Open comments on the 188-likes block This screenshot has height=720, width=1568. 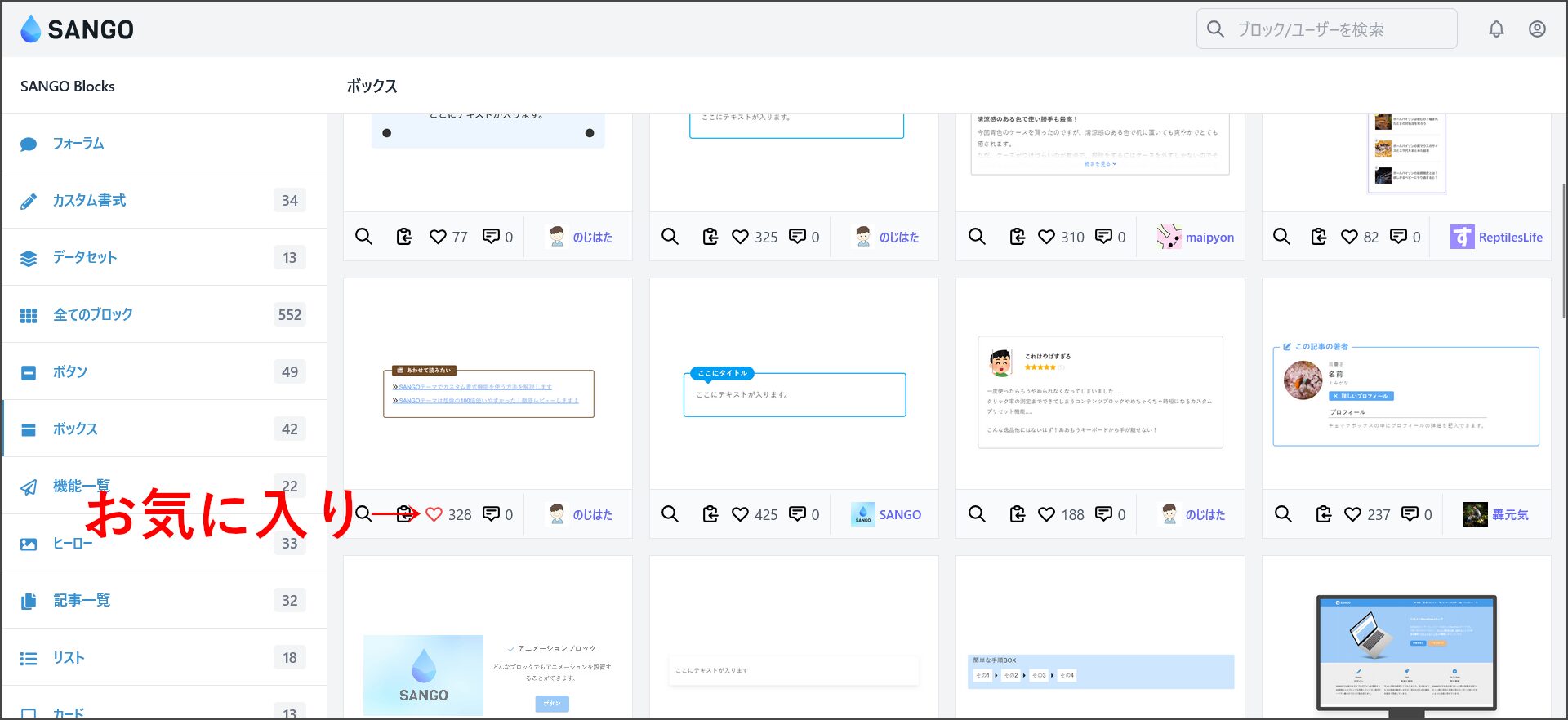[x=1103, y=514]
